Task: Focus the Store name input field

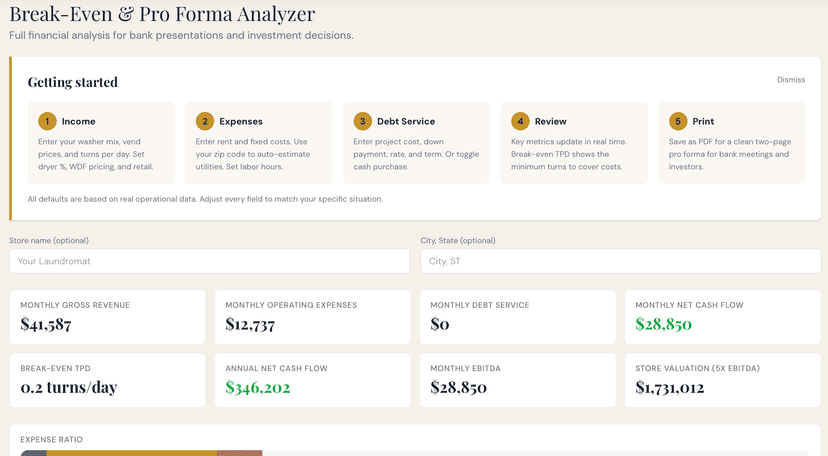Action: 209,261
